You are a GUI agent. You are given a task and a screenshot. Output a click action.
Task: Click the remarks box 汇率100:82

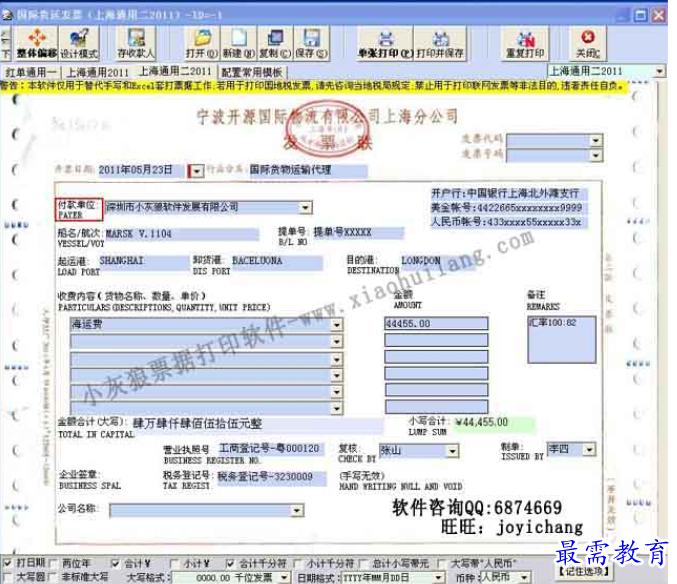pyautogui.click(x=562, y=340)
